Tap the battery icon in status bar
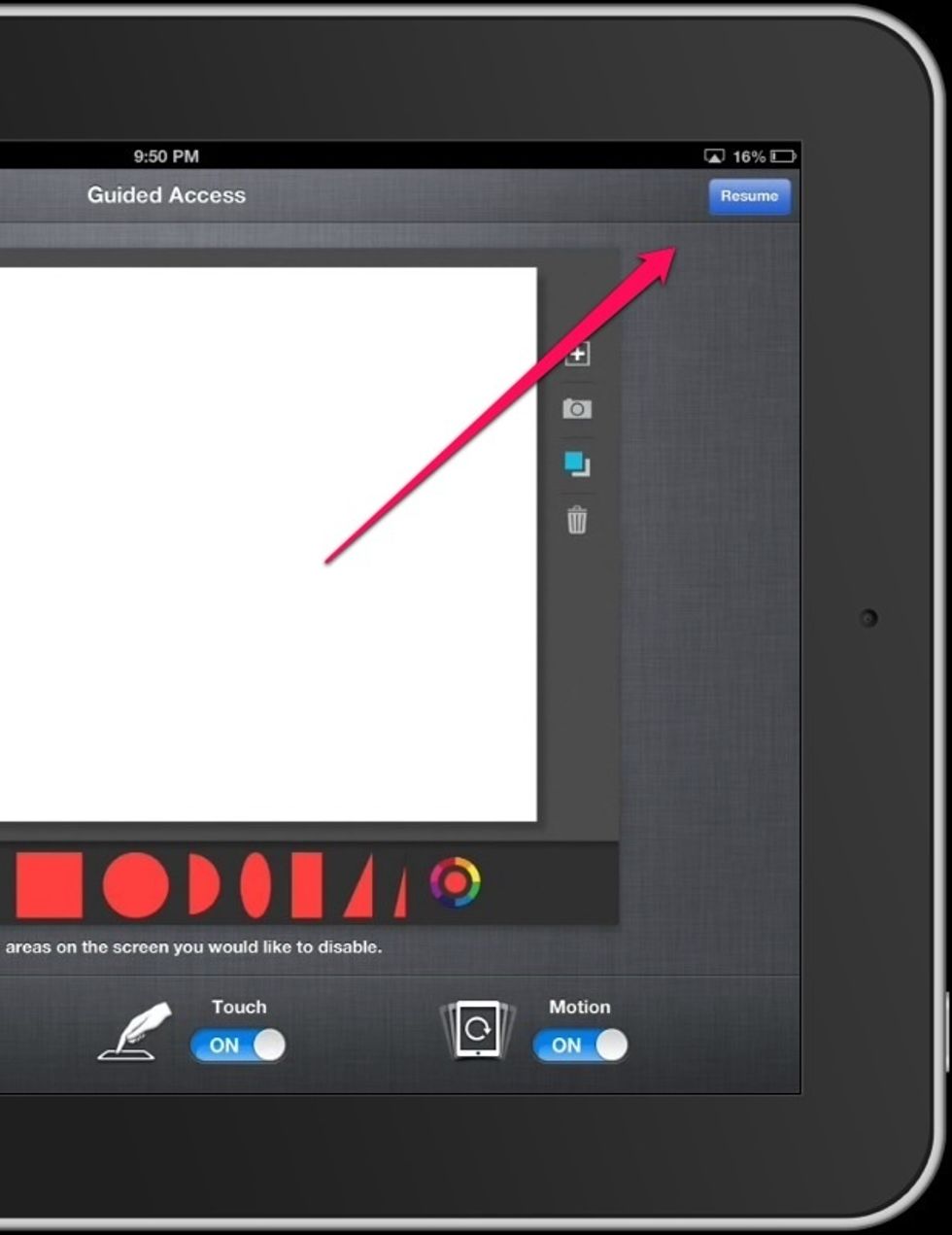 [x=783, y=156]
